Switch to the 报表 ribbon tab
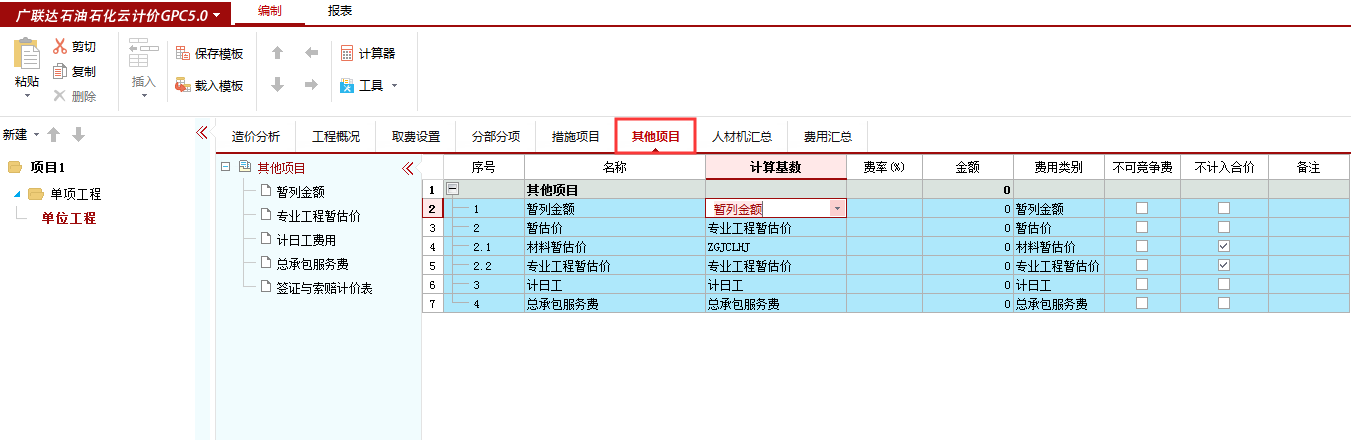Image resolution: width=1351 pixels, height=440 pixels. pyautogui.click(x=340, y=11)
